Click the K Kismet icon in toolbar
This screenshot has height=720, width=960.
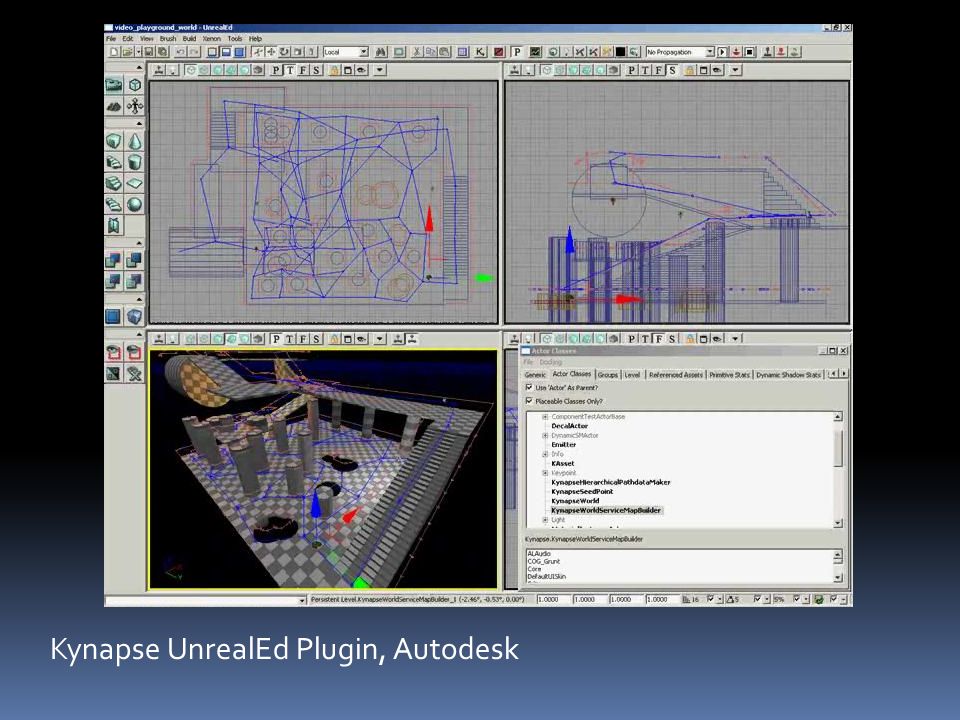[x=481, y=52]
